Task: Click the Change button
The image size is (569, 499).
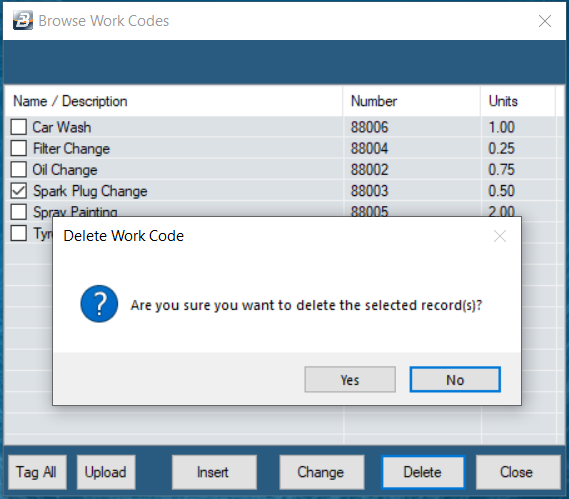Action: click(x=322, y=472)
